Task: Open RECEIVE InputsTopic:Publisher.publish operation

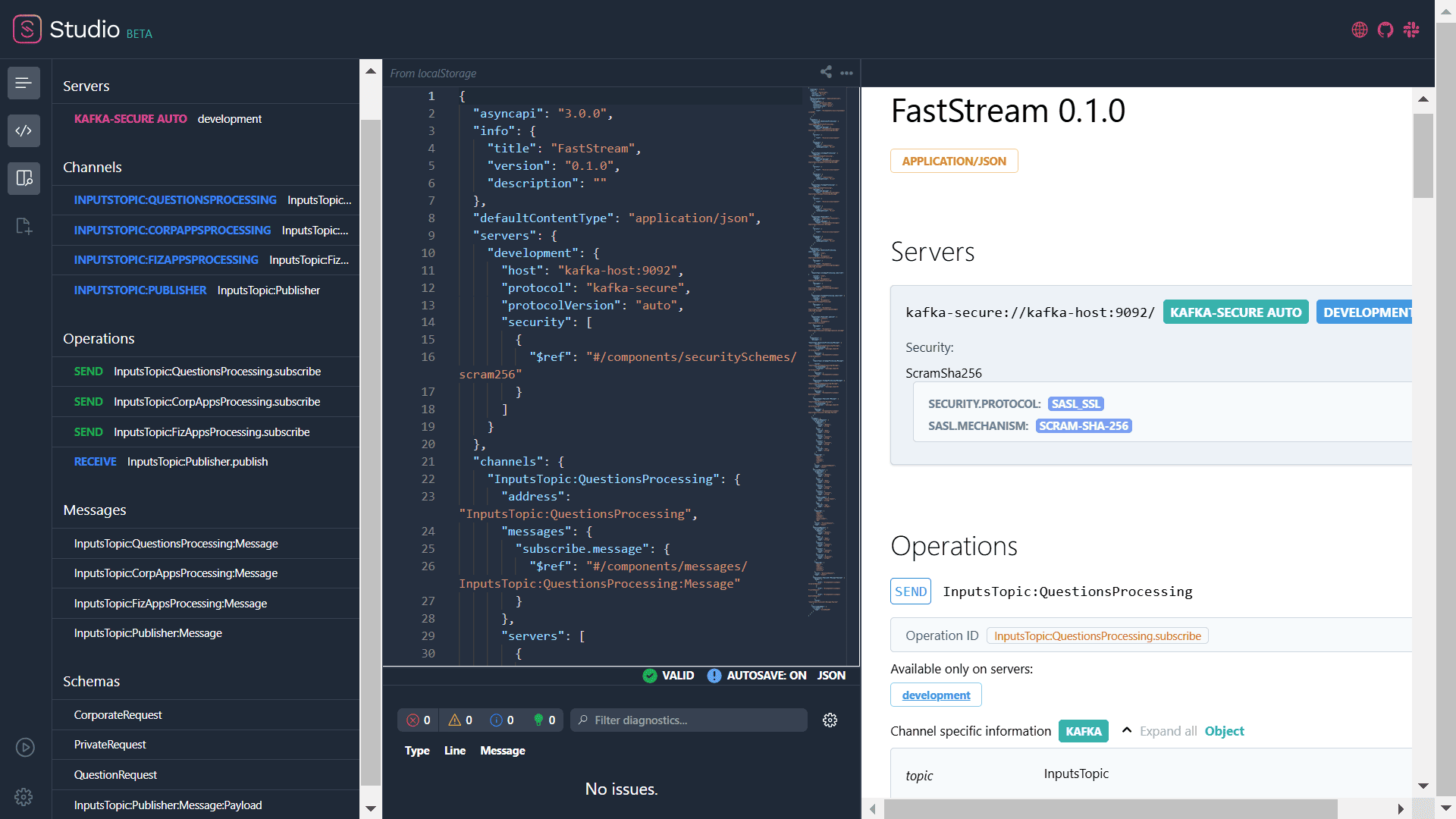Action: [x=206, y=462]
